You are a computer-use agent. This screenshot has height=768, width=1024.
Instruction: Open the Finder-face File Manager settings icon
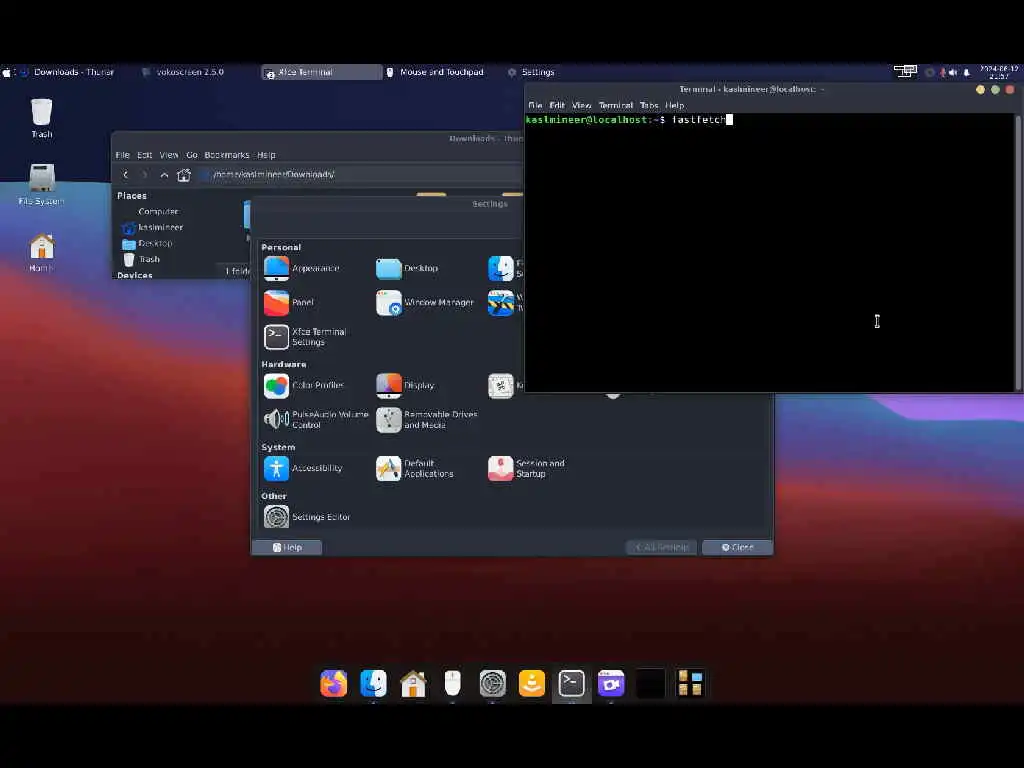point(501,268)
